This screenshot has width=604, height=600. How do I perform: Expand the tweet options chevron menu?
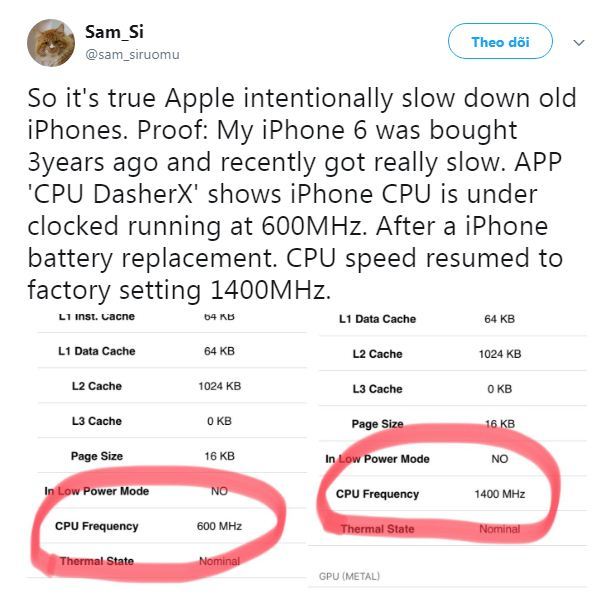tap(578, 43)
